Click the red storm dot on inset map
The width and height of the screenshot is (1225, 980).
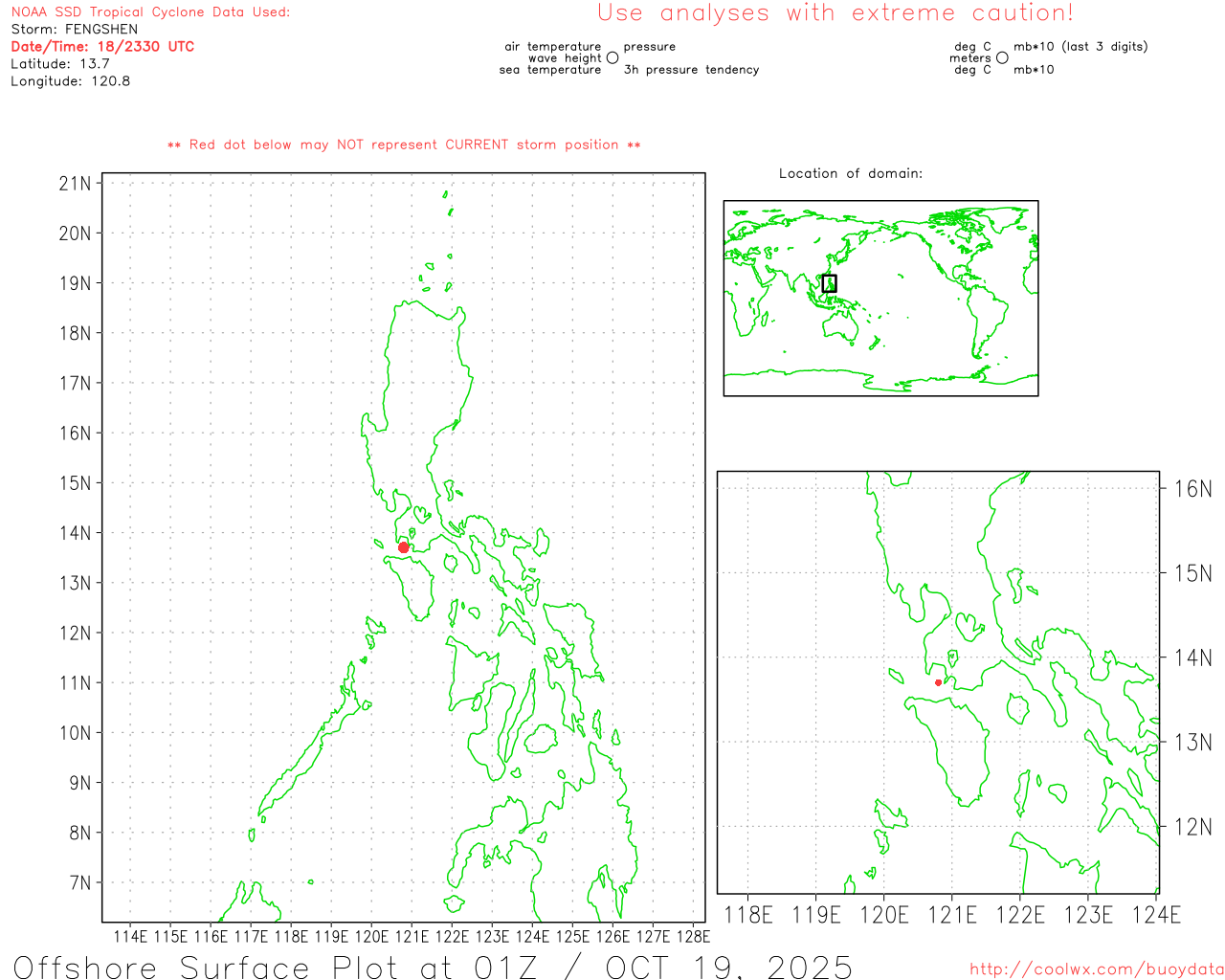(x=938, y=682)
